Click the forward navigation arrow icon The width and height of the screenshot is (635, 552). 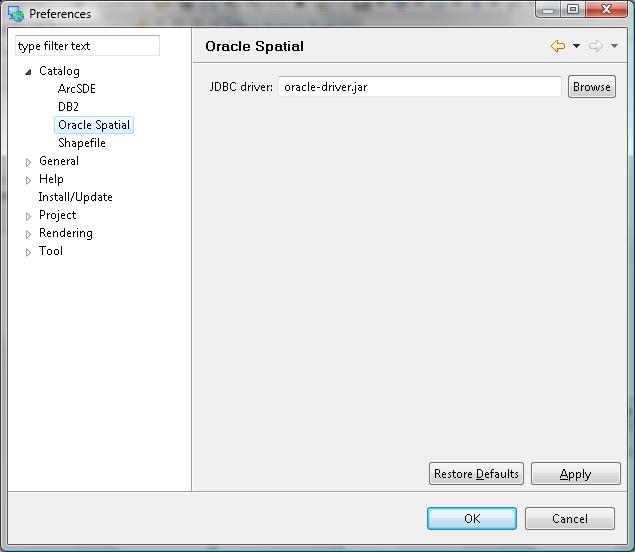pyautogui.click(x=596, y=46)
